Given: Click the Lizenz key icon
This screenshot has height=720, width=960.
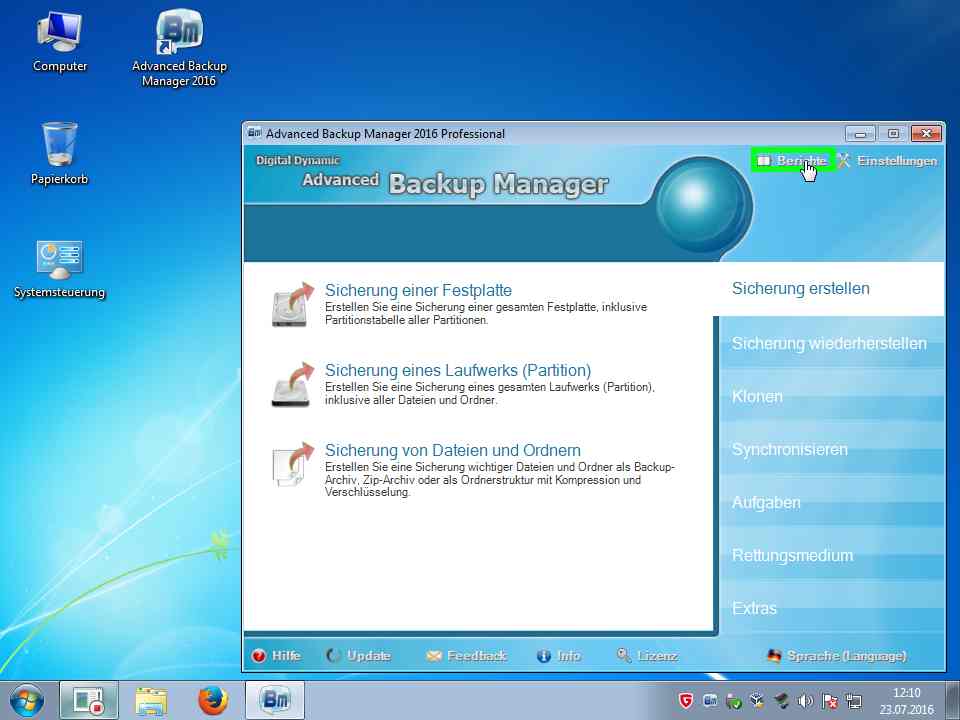Looking at the screenshot, I should (x=624, y=656).
